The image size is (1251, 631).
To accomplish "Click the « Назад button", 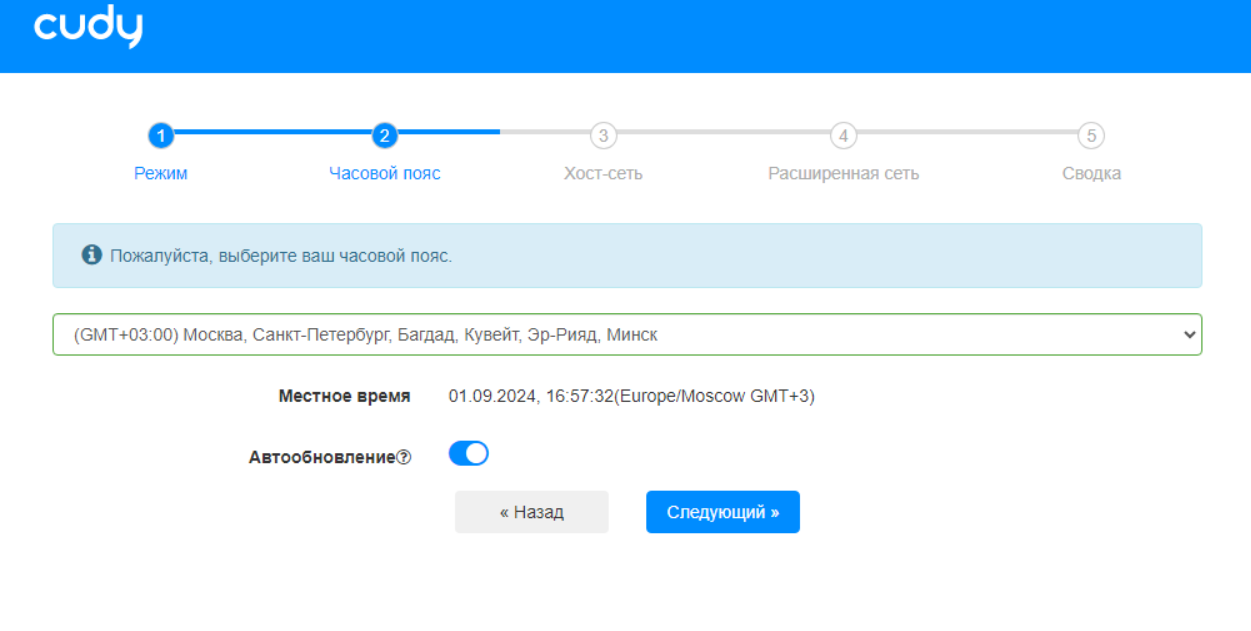I will [532, 512].
